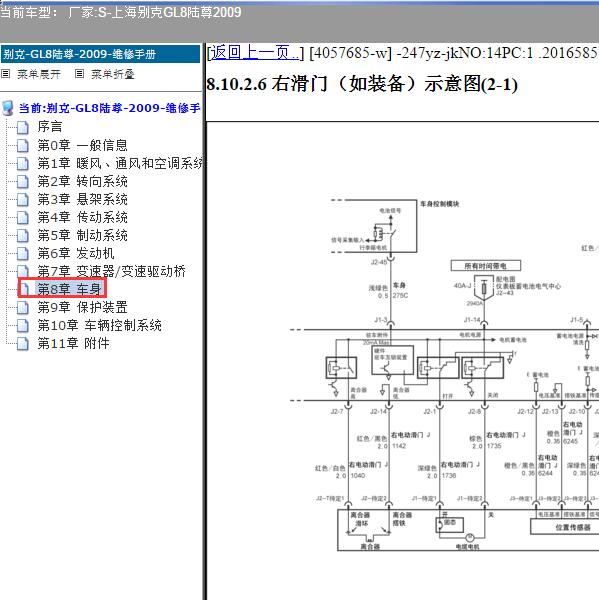
Task: Click 菜单折叠 to collapse the menu
Action: 113,74
